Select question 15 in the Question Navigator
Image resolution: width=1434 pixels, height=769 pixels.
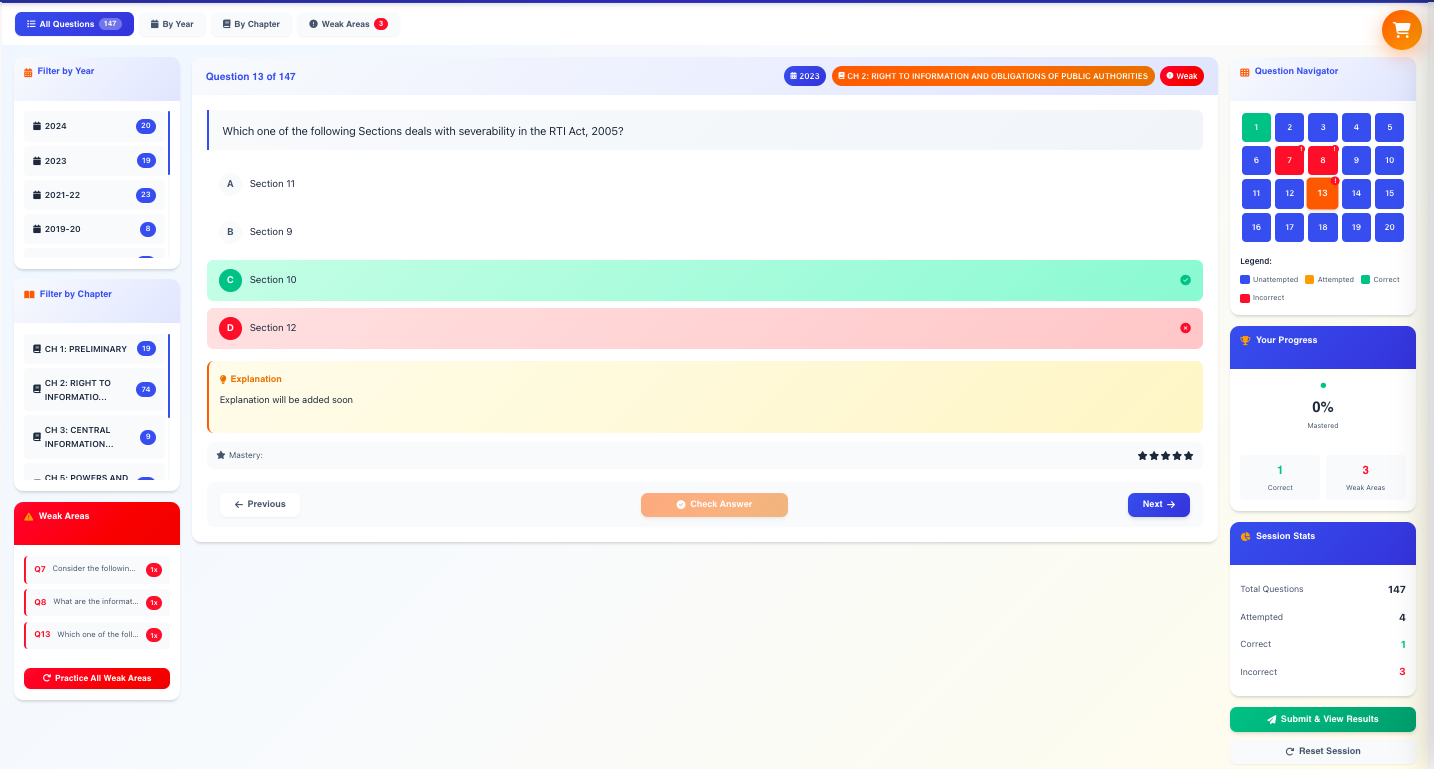[1389, 193]
